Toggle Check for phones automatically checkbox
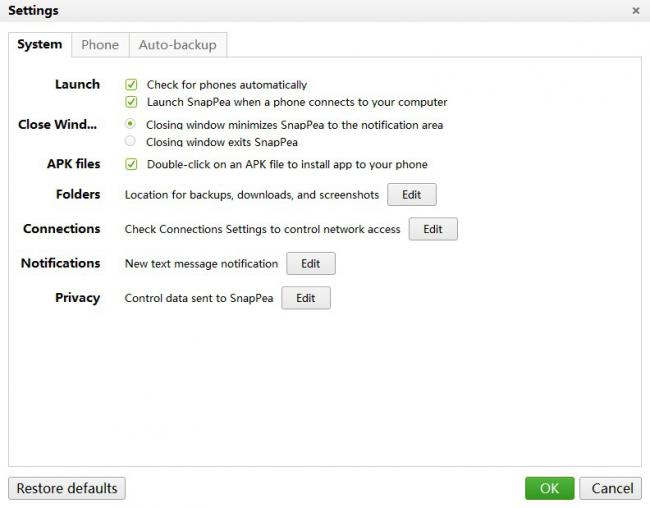This screenshot has height=508, width=650. pyautogui.click(x=131, y=85)
